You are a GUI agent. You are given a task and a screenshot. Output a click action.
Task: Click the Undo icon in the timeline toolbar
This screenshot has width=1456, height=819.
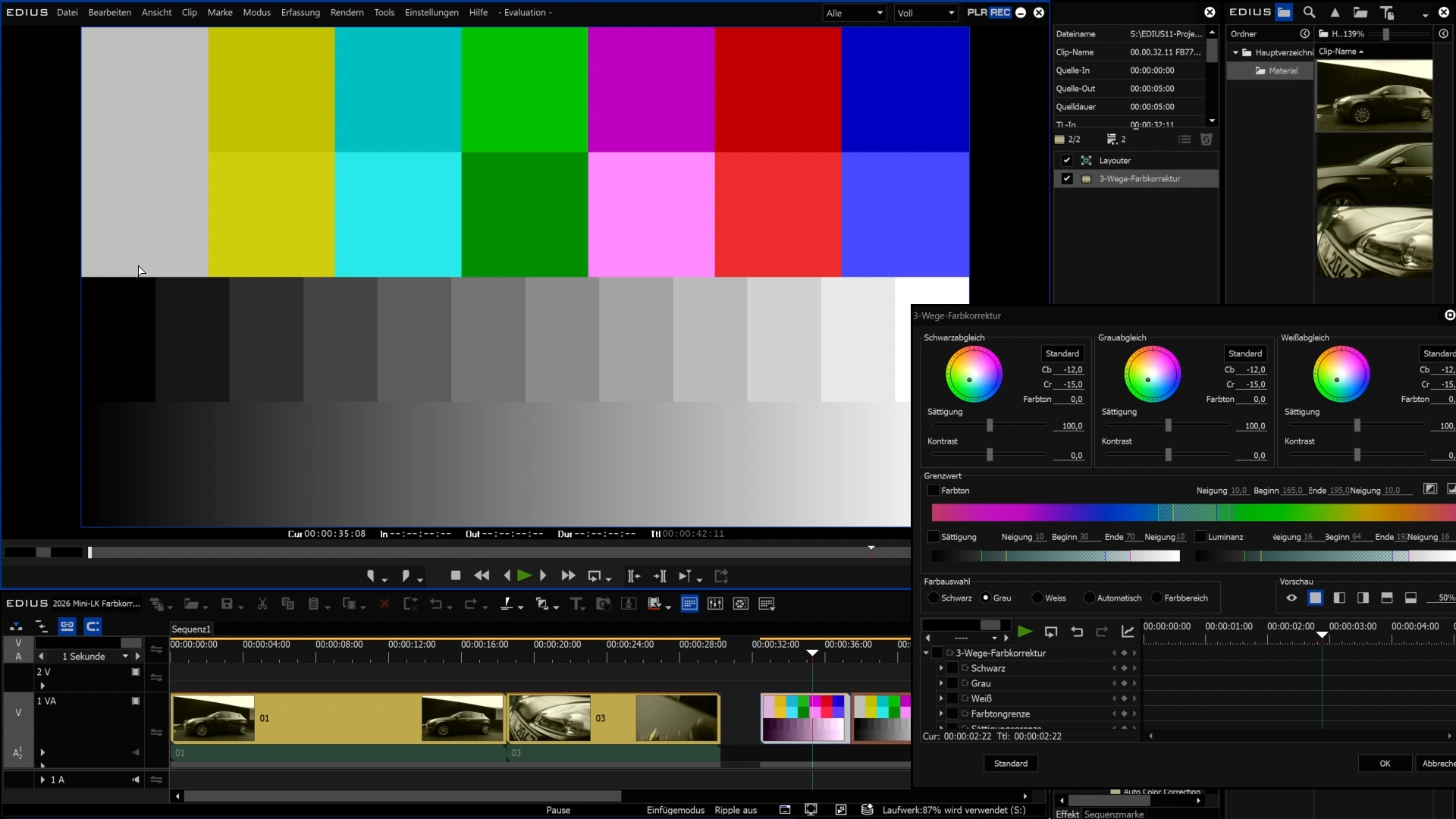tap(435, 604)
